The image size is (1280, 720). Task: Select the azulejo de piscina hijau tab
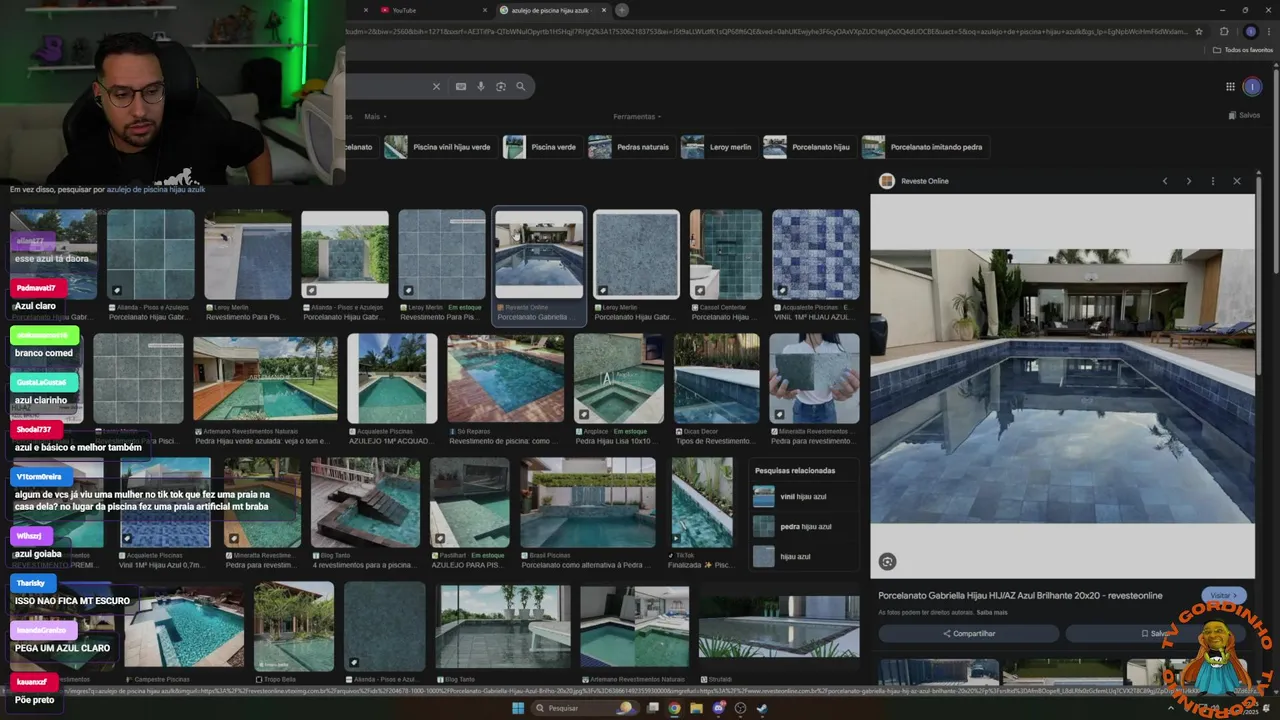click(552, 10)
